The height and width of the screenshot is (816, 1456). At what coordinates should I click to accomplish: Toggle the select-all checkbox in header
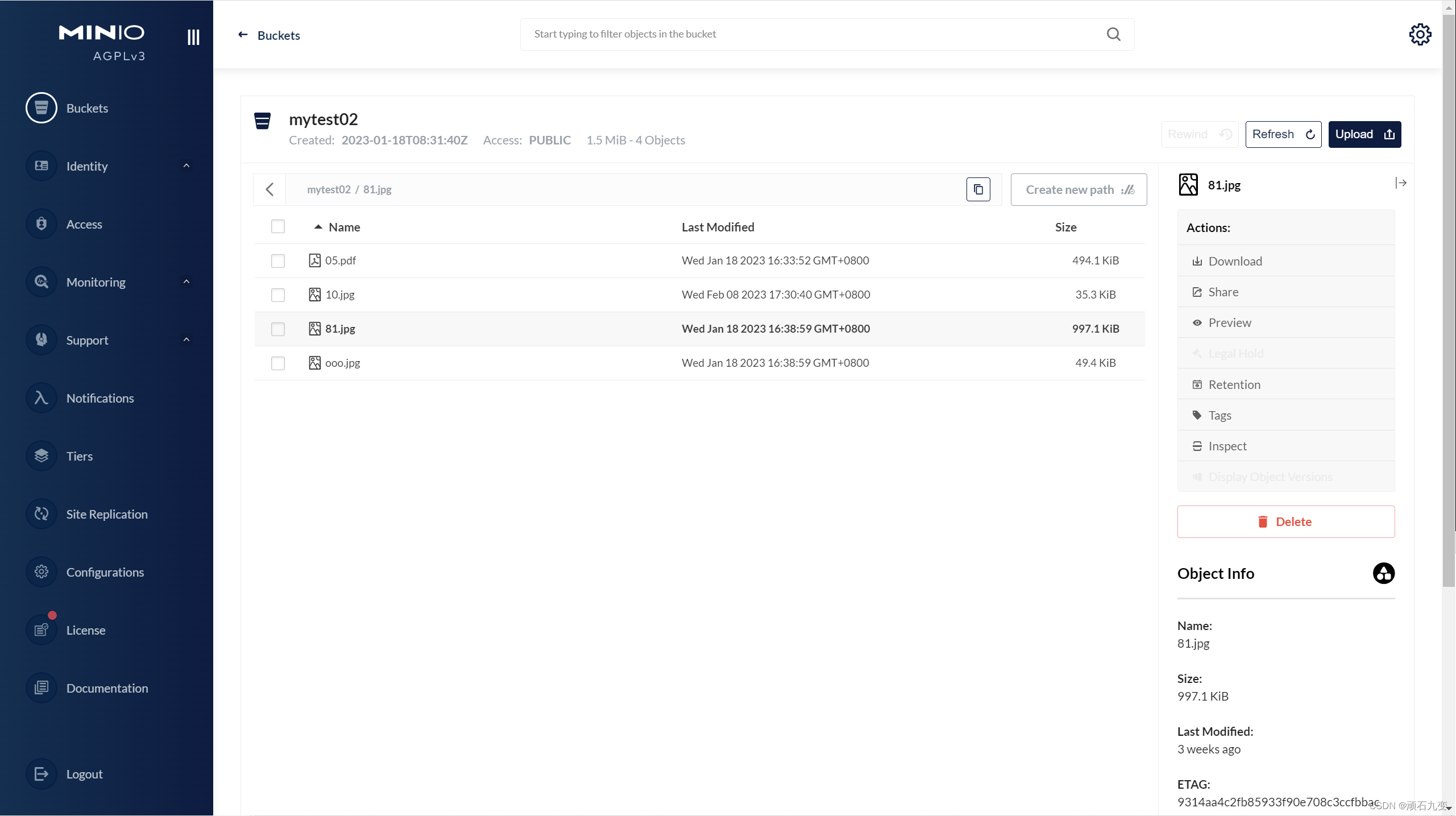point(278,226)
